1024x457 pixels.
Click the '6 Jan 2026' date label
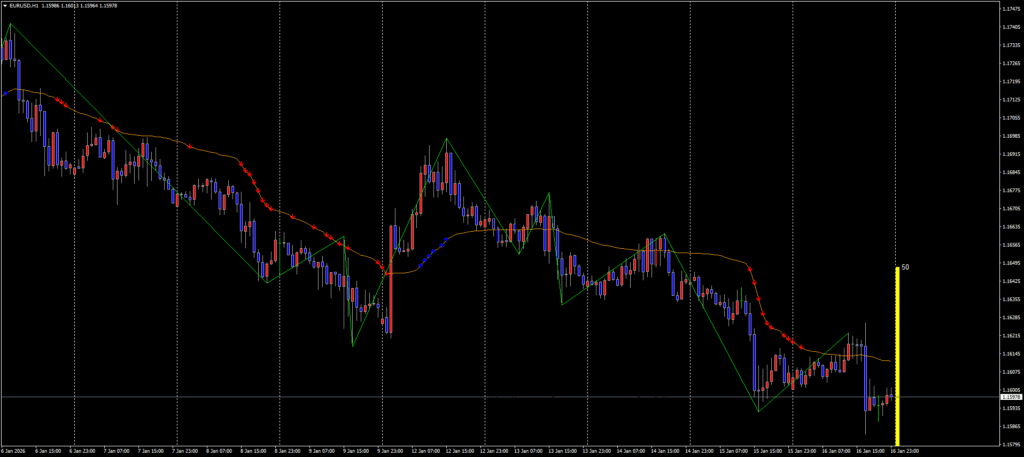pos(16,451)
